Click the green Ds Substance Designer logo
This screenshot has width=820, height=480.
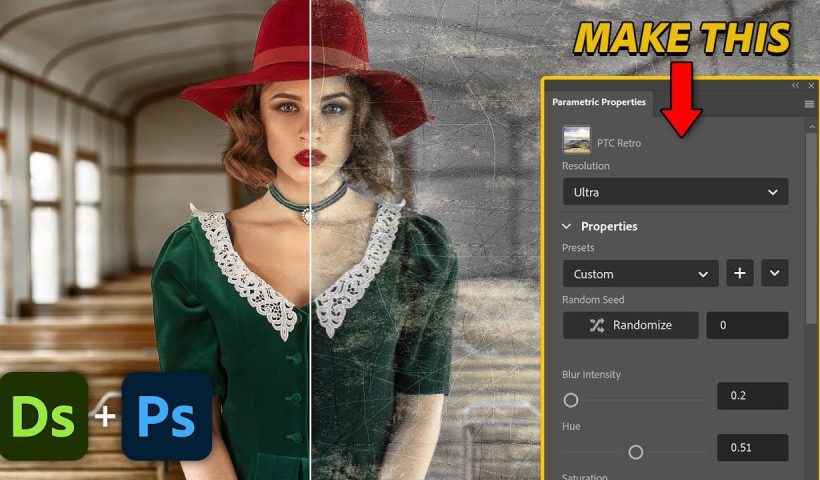pos(44,415)
